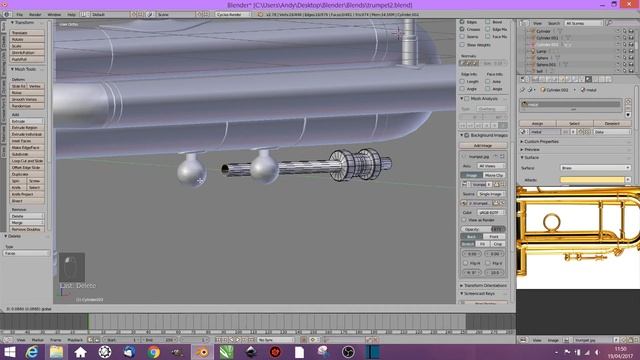Open the All Scenes display dropdown
Screen dimensions: 640x360
tap(584, 23)
